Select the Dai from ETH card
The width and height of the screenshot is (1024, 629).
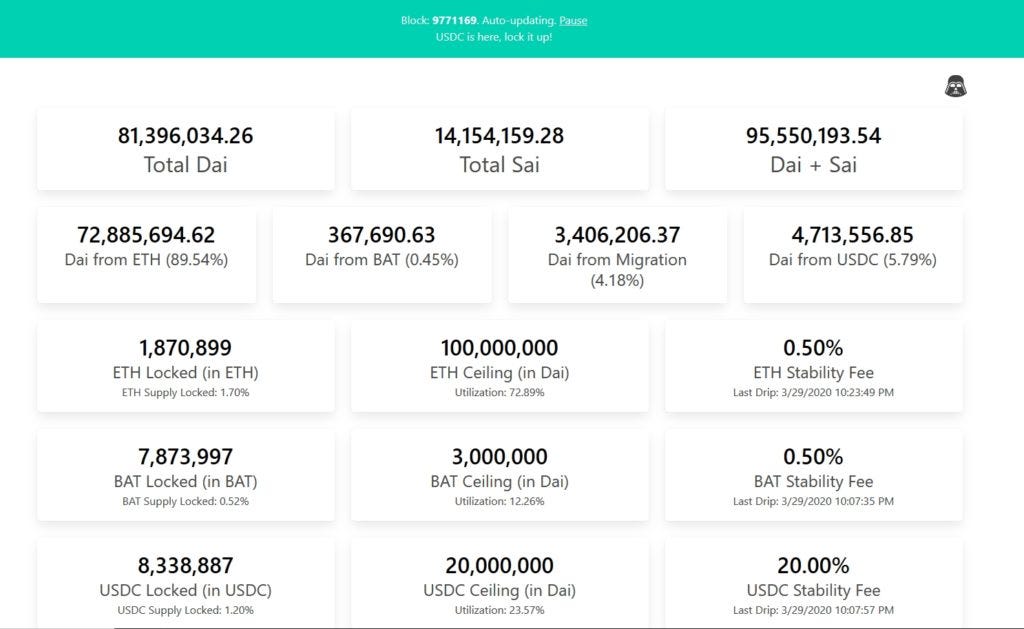pos(146,254)
